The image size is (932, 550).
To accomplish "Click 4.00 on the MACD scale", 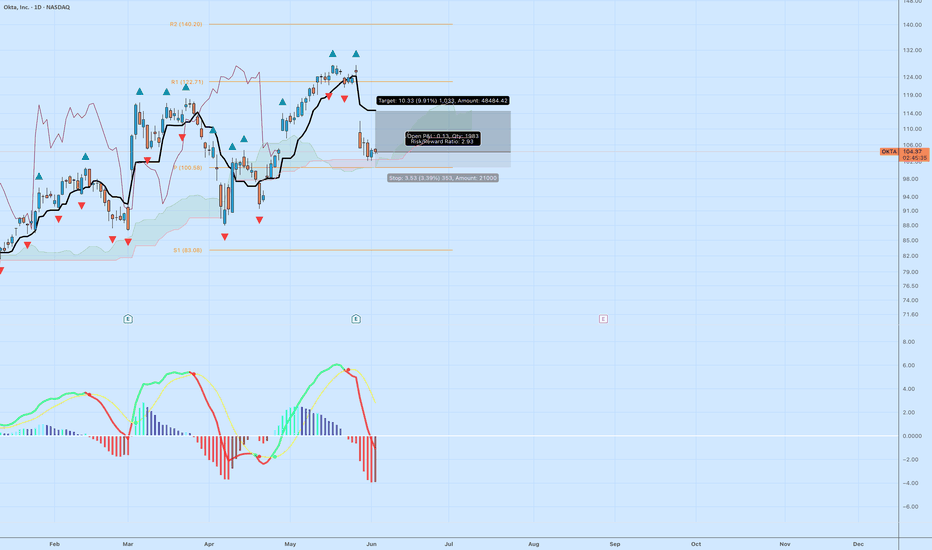I will tap(909, 389).
